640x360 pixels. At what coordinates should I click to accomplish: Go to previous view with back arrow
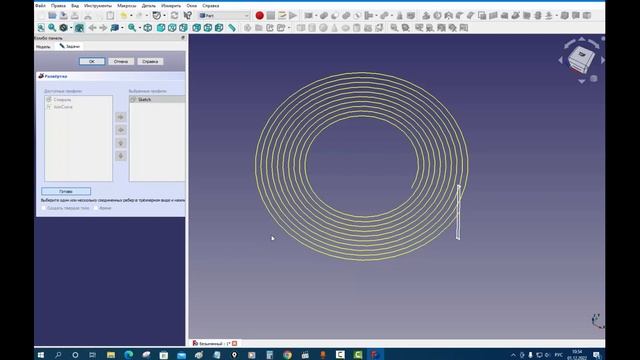coord(92,28)
